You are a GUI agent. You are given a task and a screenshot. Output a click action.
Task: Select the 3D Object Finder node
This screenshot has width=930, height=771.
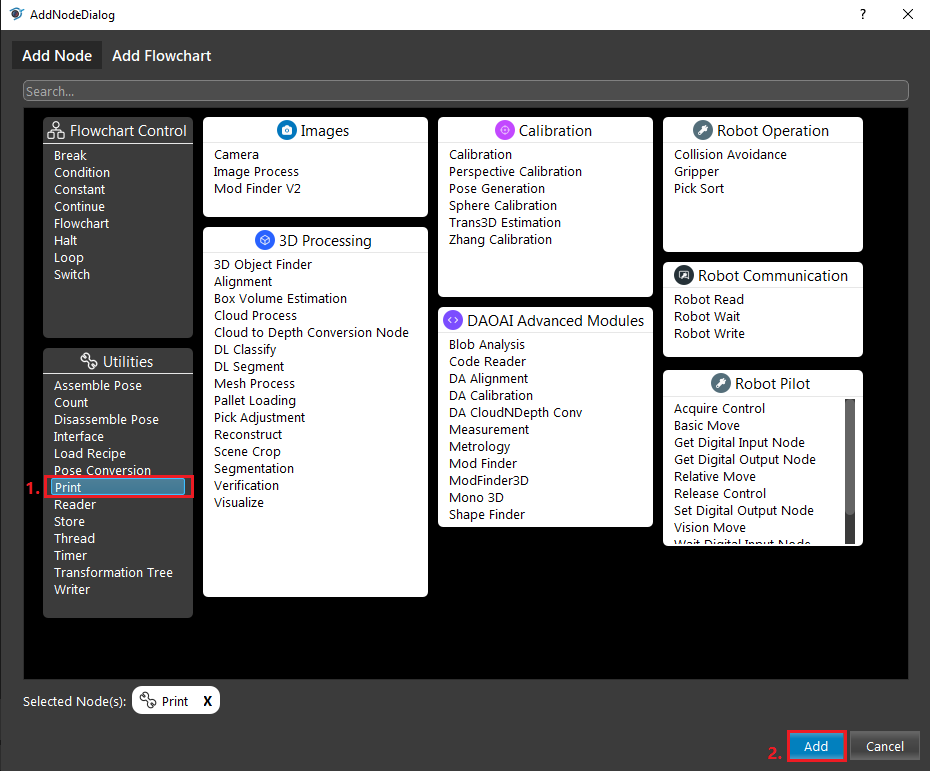pos(263,265)
